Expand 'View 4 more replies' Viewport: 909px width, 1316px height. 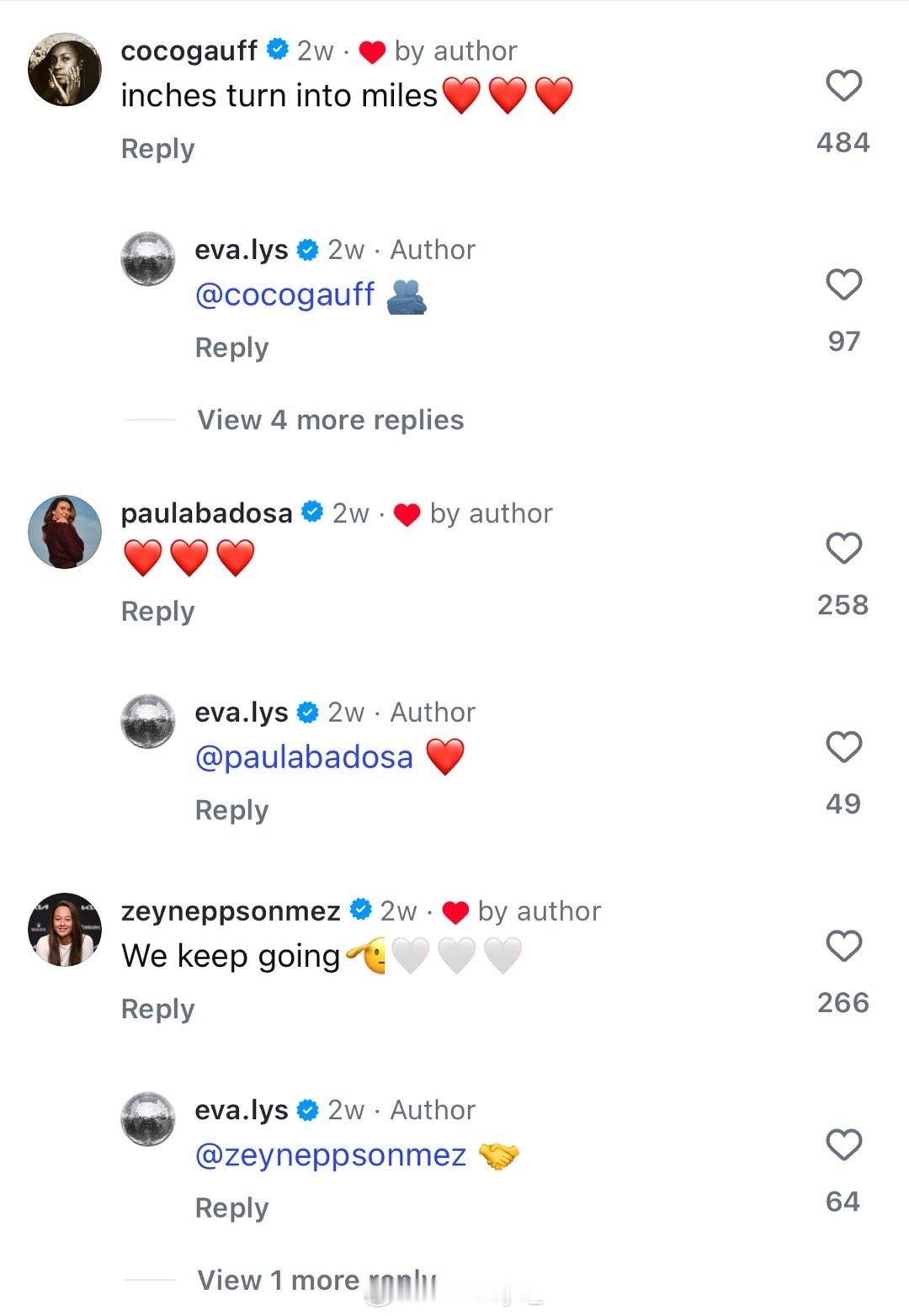pyautogui.click(x=330, y=420)
